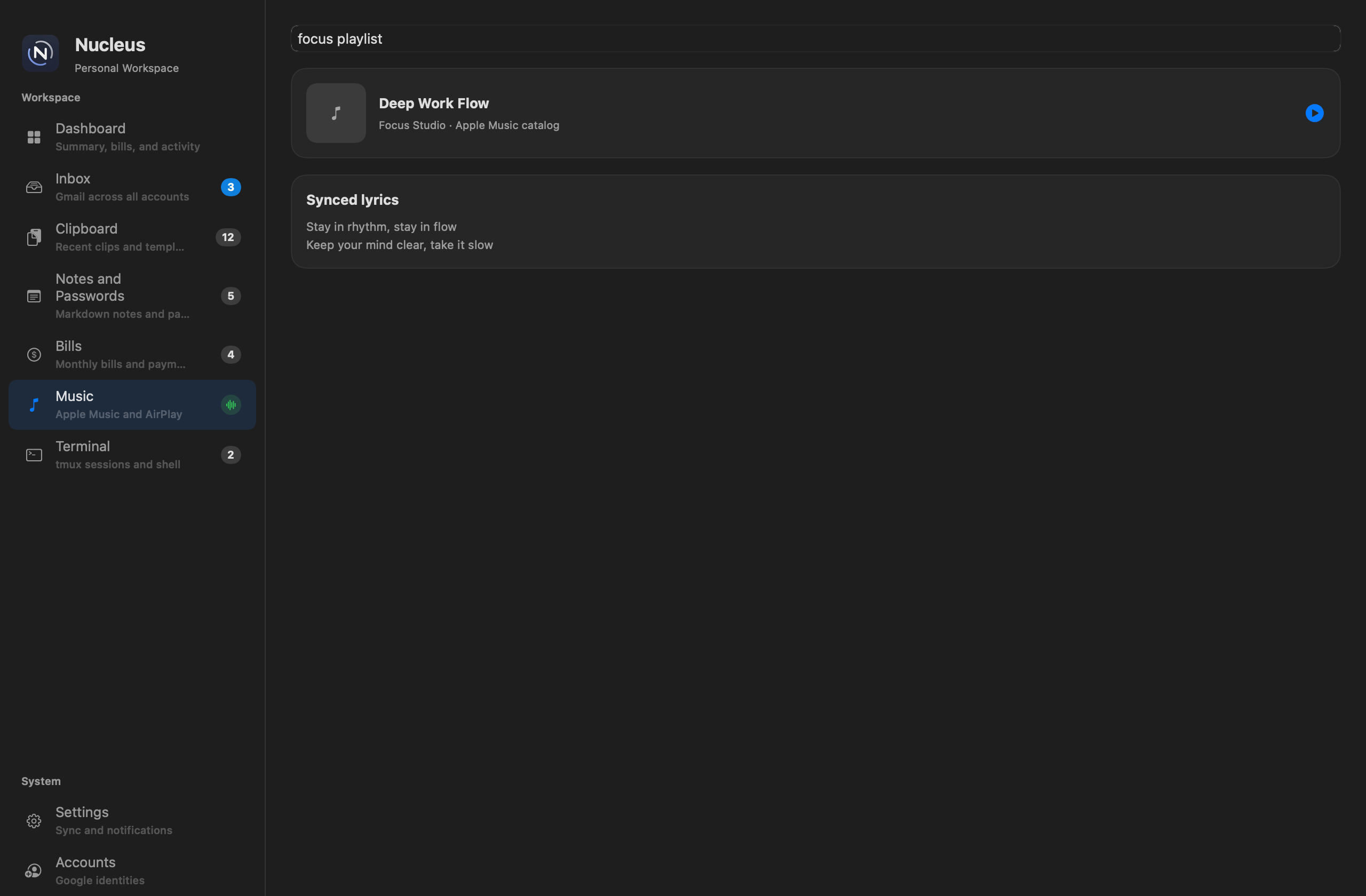
Task: Click 'Sync and notifications' description
Action: pyautogui.click(x=114, y=830)
